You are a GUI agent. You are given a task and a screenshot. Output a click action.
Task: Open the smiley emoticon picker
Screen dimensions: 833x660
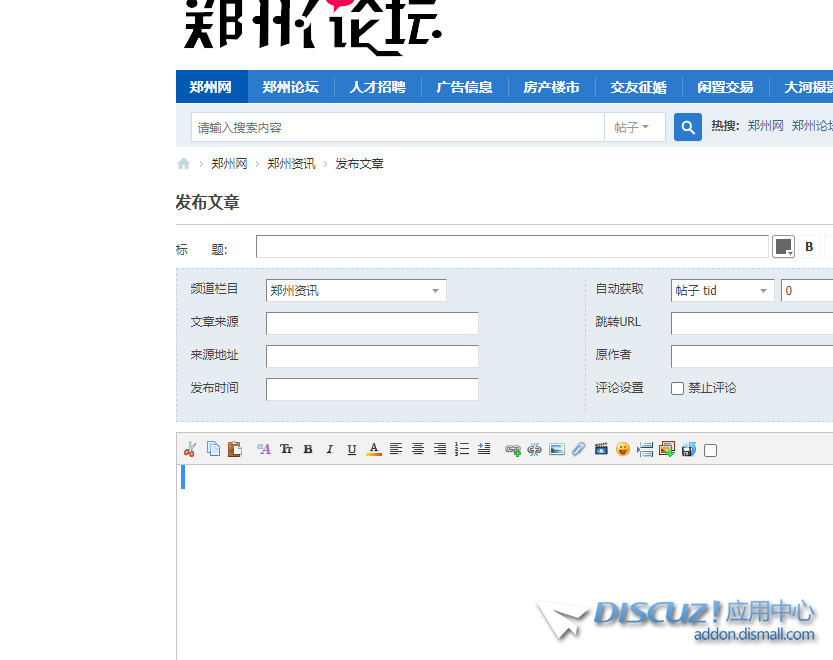[623, 450]
